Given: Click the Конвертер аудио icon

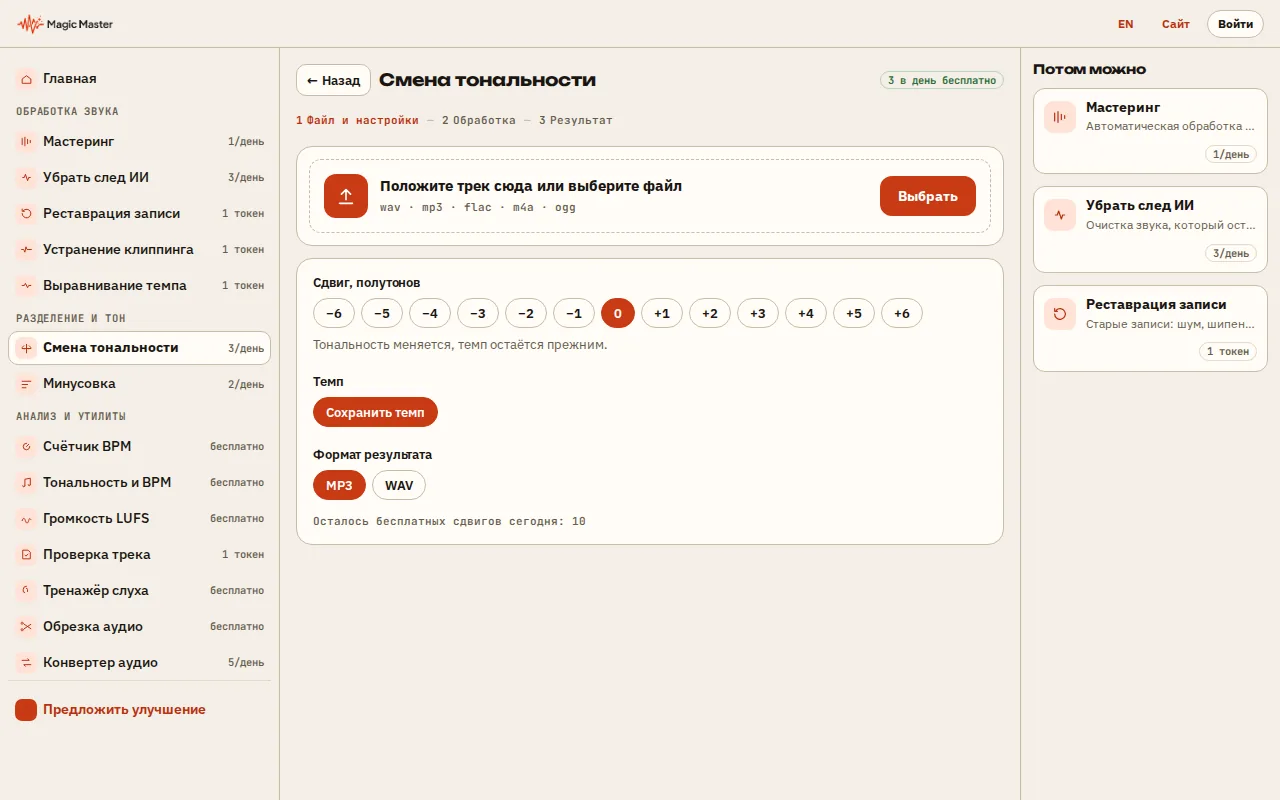Looking at the screenshot, I should point(26,663).
